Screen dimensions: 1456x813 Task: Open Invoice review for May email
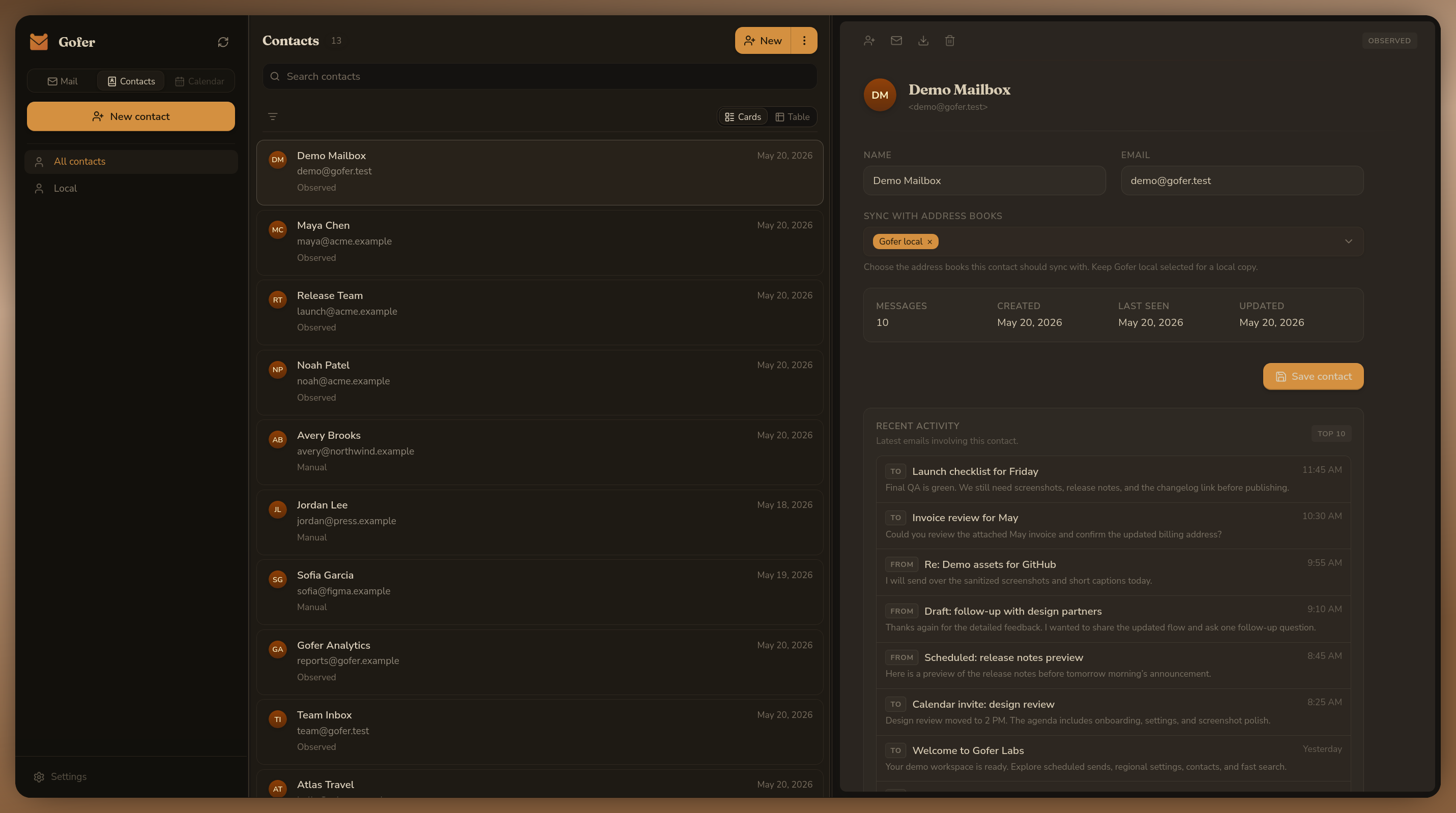tap(1113, 525)
